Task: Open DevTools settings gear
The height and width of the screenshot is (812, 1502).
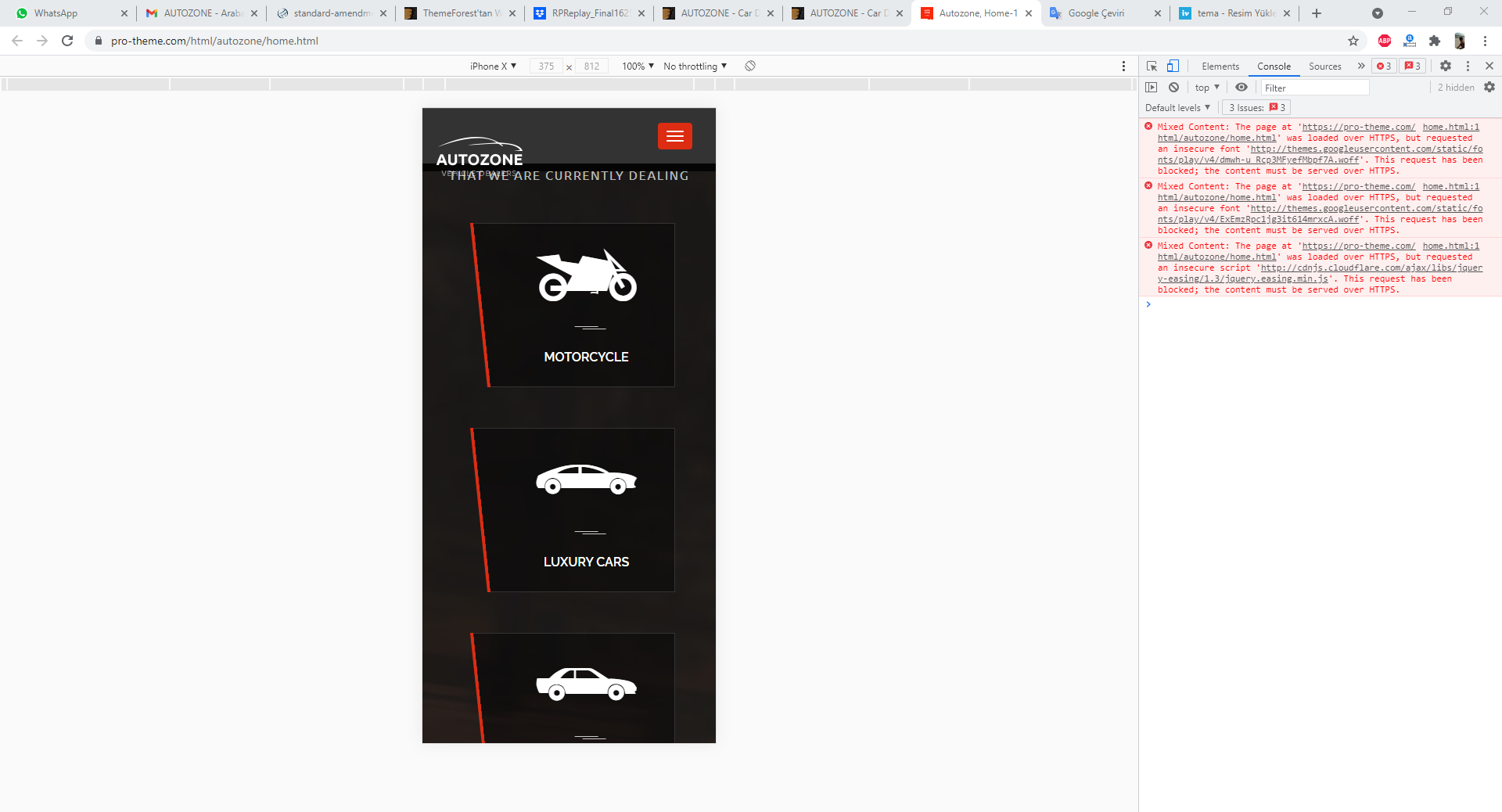Action: pyautogui.click(x=1446, y=66)
